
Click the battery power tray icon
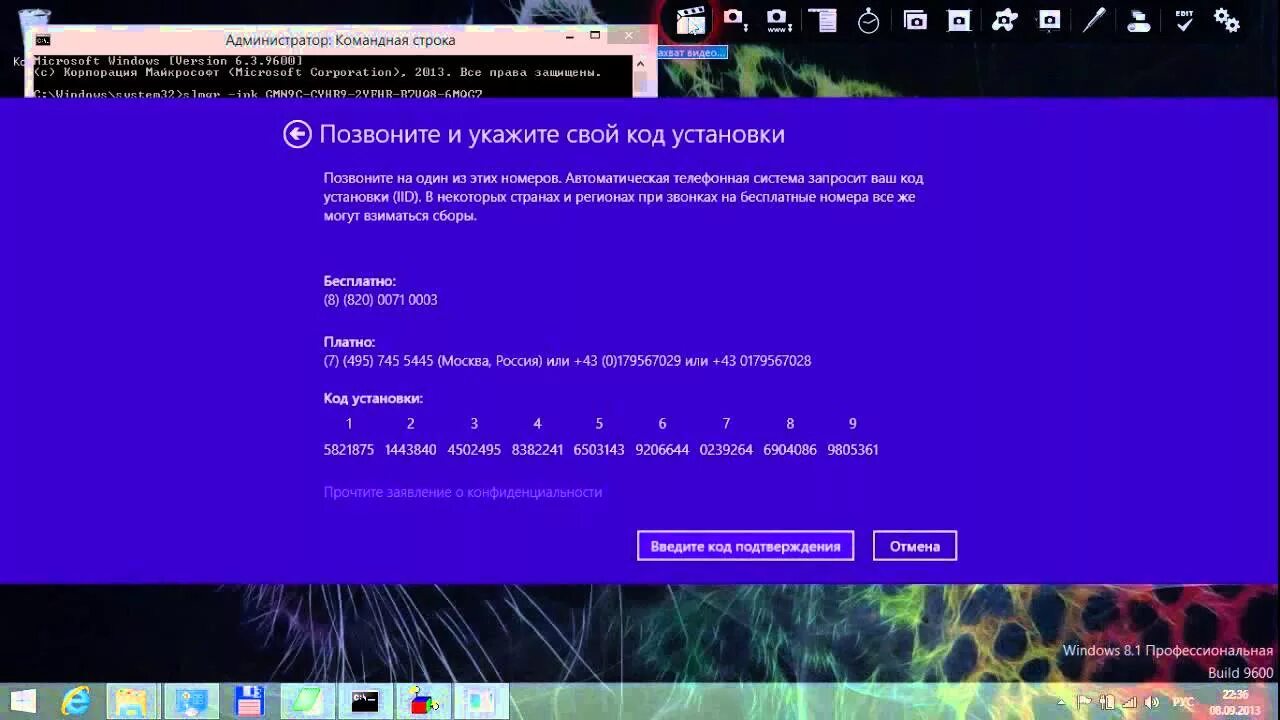click(x=1108, y=702)
